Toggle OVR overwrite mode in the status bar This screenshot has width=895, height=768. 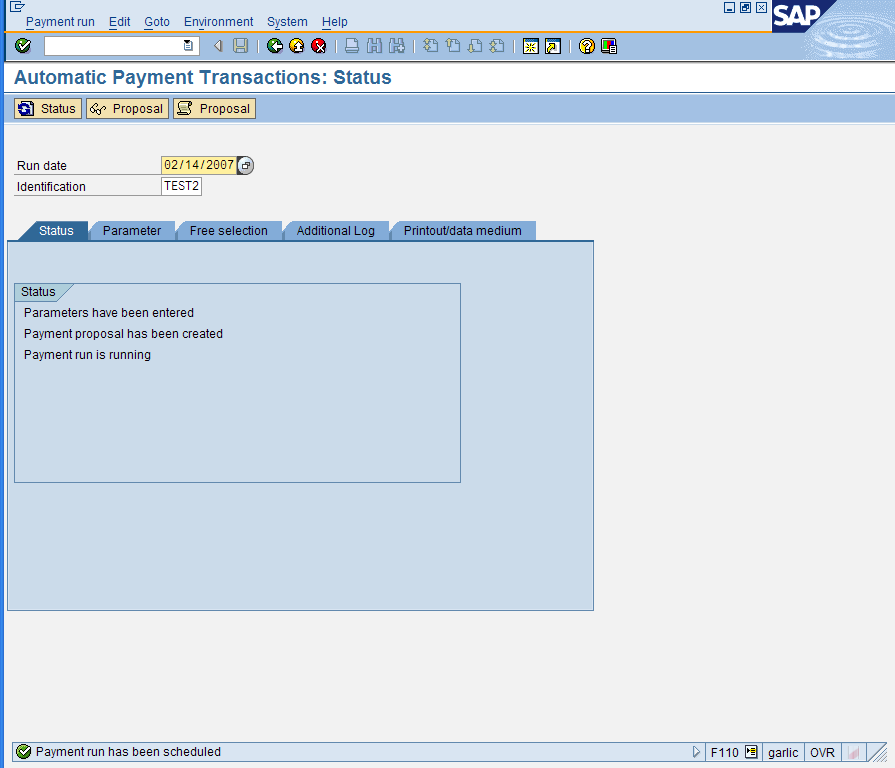tap(822, 752)
